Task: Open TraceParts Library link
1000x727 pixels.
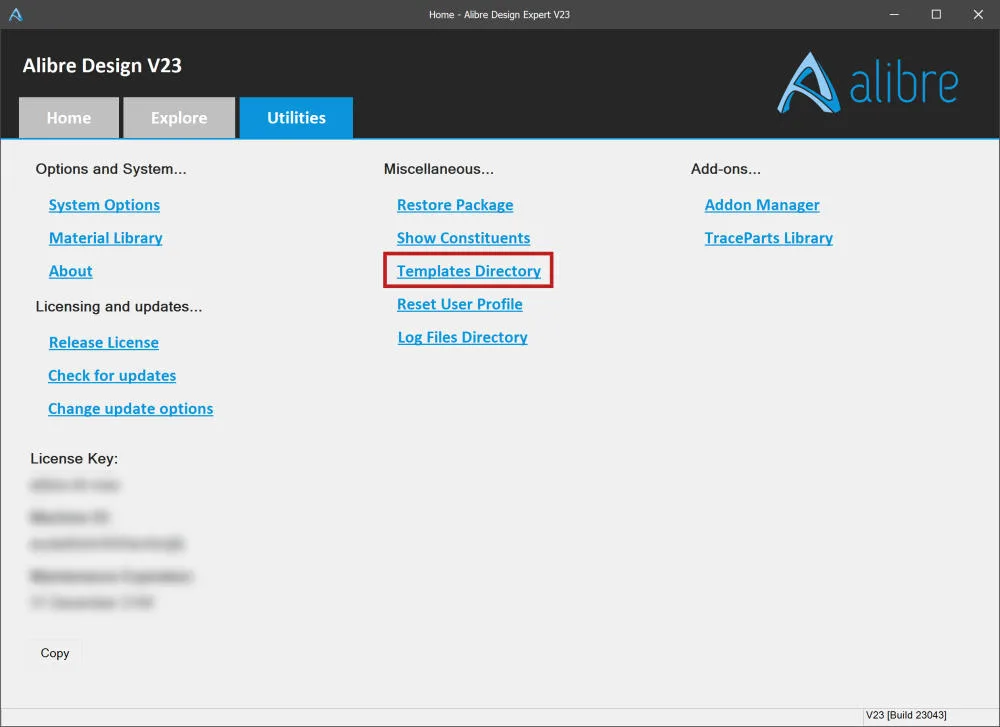Action: pos(768,238)
